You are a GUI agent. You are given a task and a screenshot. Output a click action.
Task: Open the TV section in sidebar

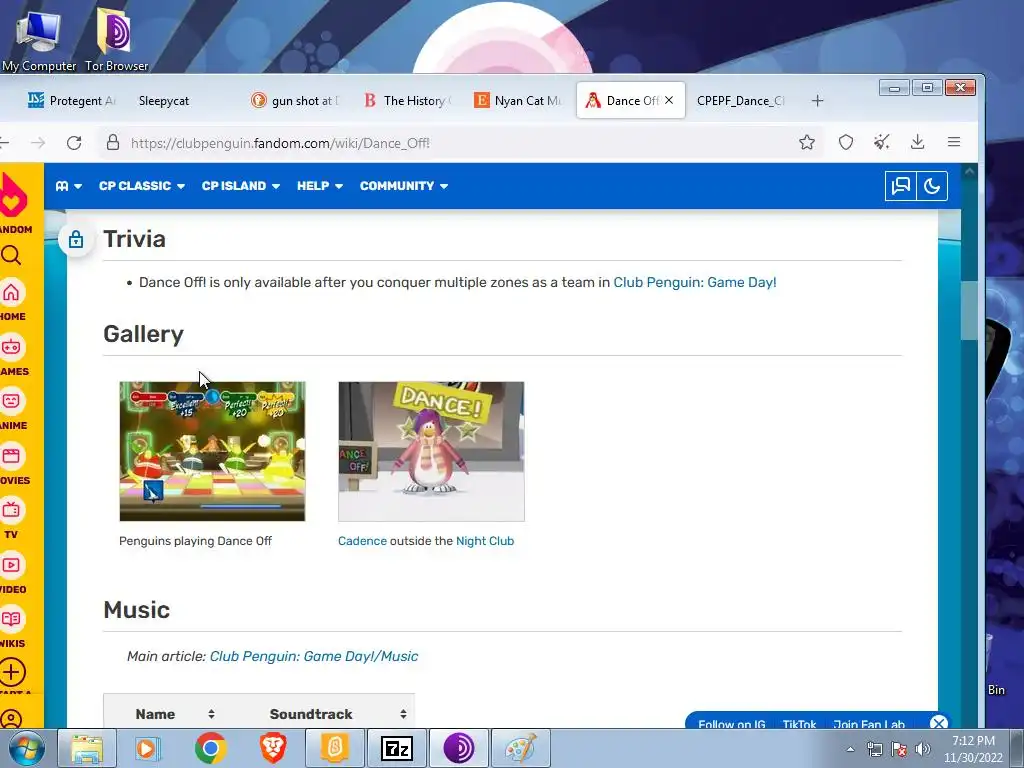pyautogui.click(x=11, y=519)
